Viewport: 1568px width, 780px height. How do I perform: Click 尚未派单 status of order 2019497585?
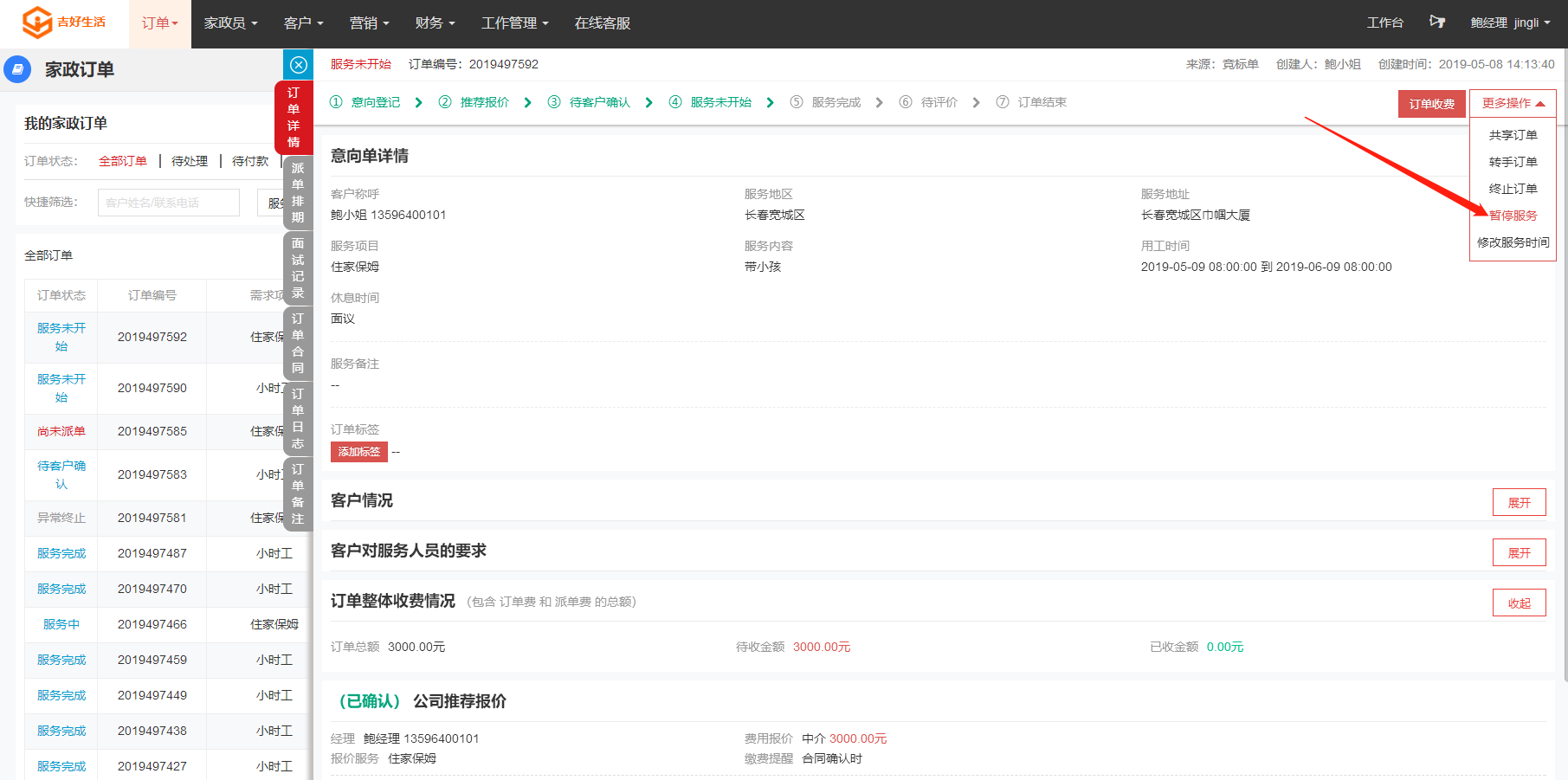point(61,431)
